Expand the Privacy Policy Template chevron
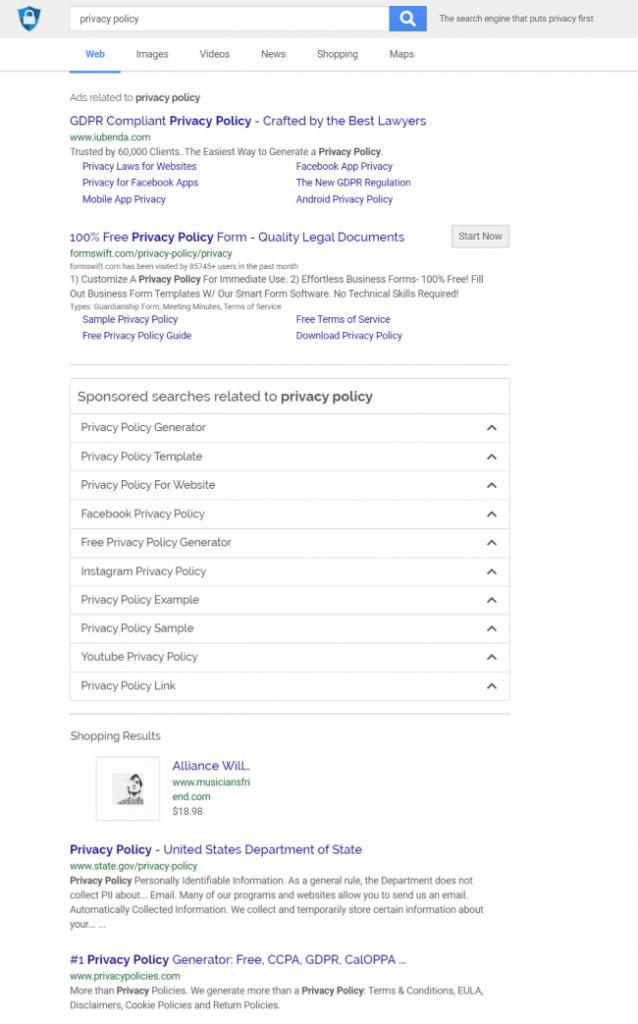The height and width of the screenshot is (1024, 638). pyautogui.click(x=491, y=457)
